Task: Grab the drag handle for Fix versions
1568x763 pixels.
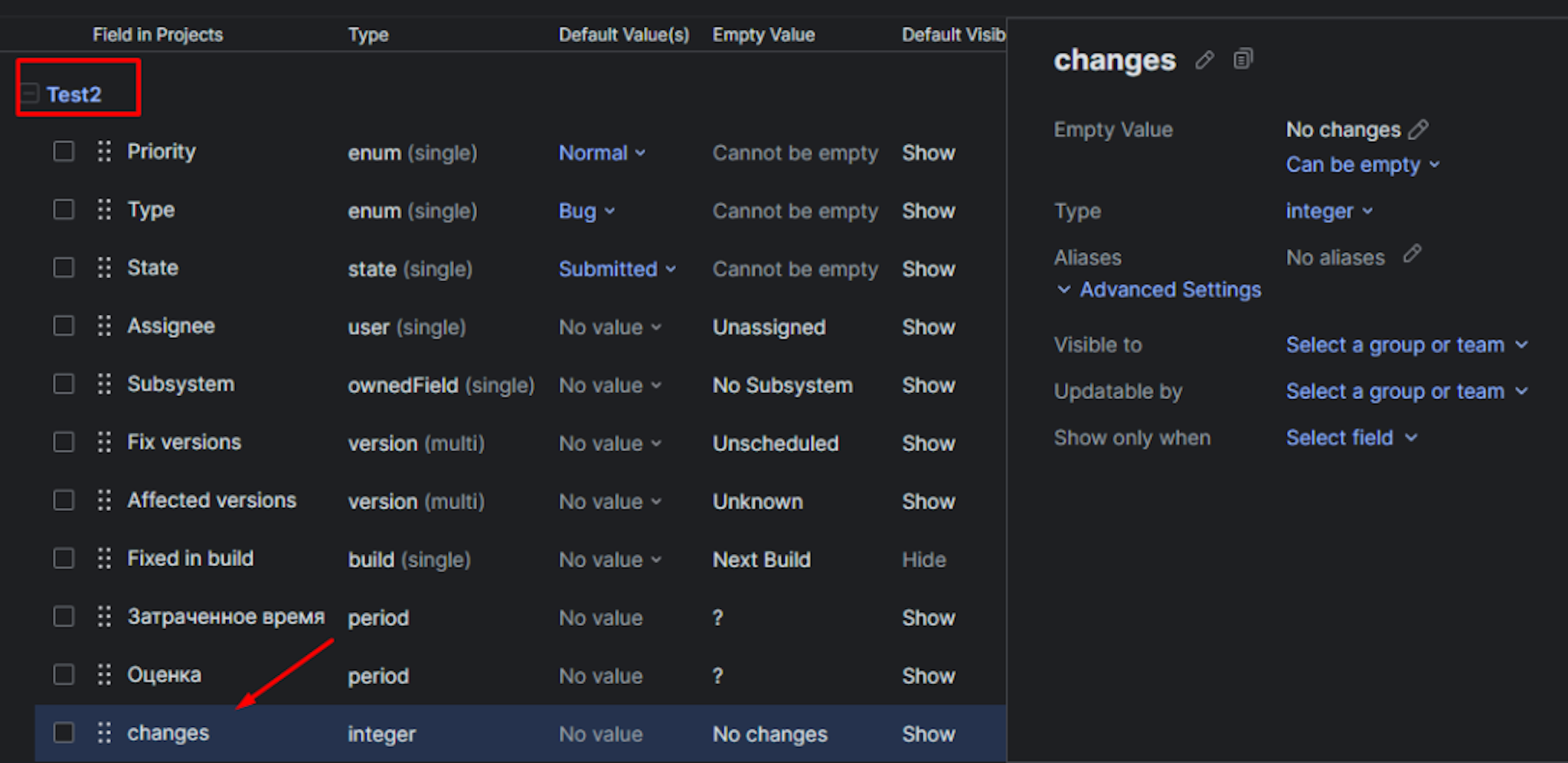Action: click(x=104, y=443)
